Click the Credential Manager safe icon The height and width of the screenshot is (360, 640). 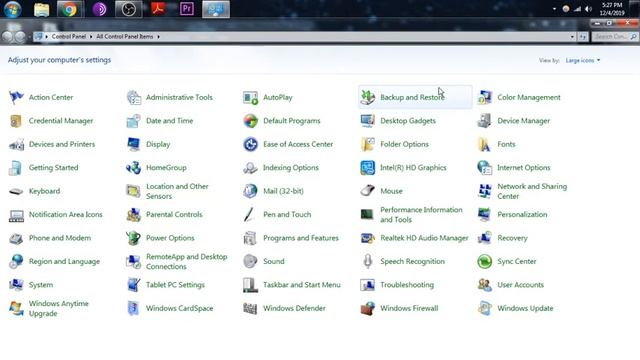pos(16,121)
